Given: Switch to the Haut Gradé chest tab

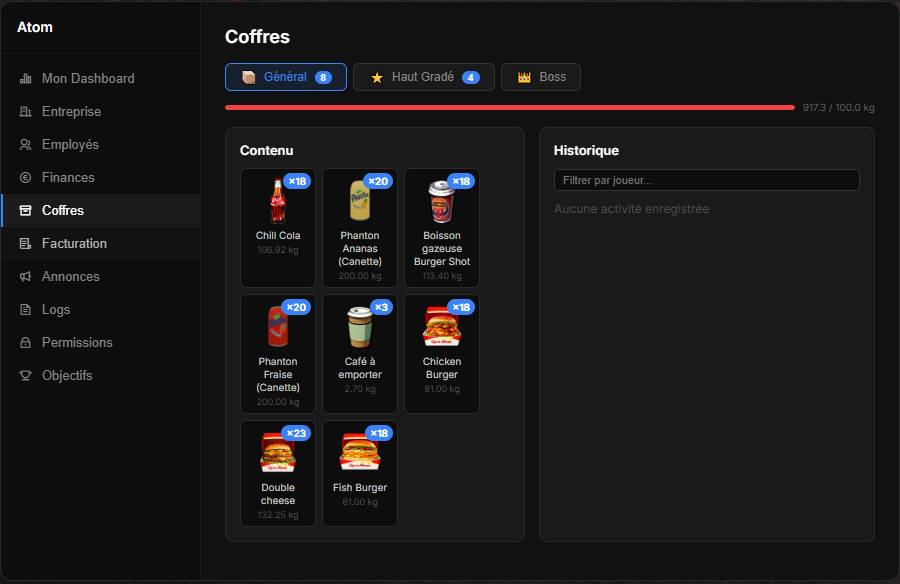Looking at the screenshot, I should coord(423,77).
